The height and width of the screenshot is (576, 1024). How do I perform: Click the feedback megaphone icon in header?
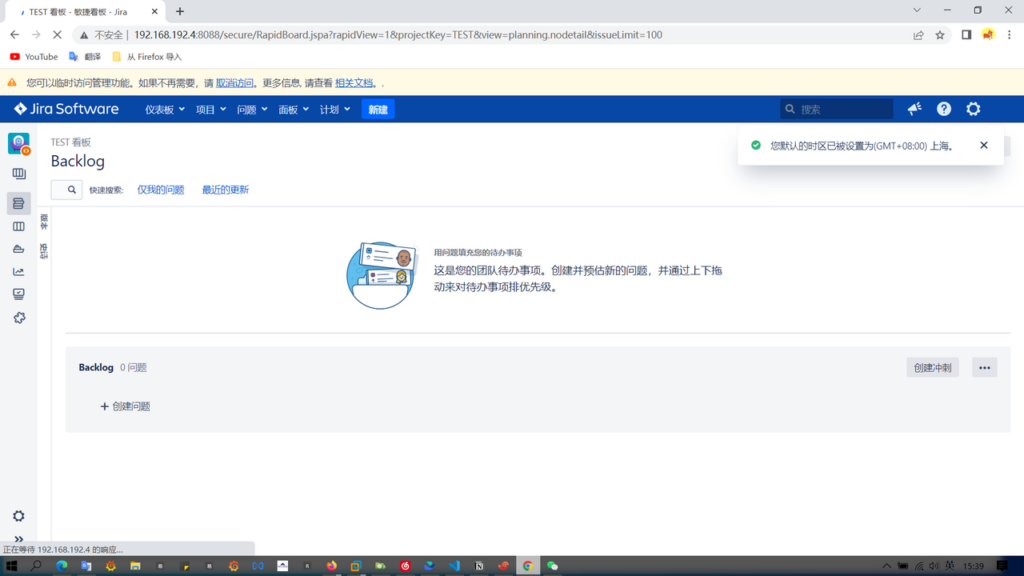point(914,109)
